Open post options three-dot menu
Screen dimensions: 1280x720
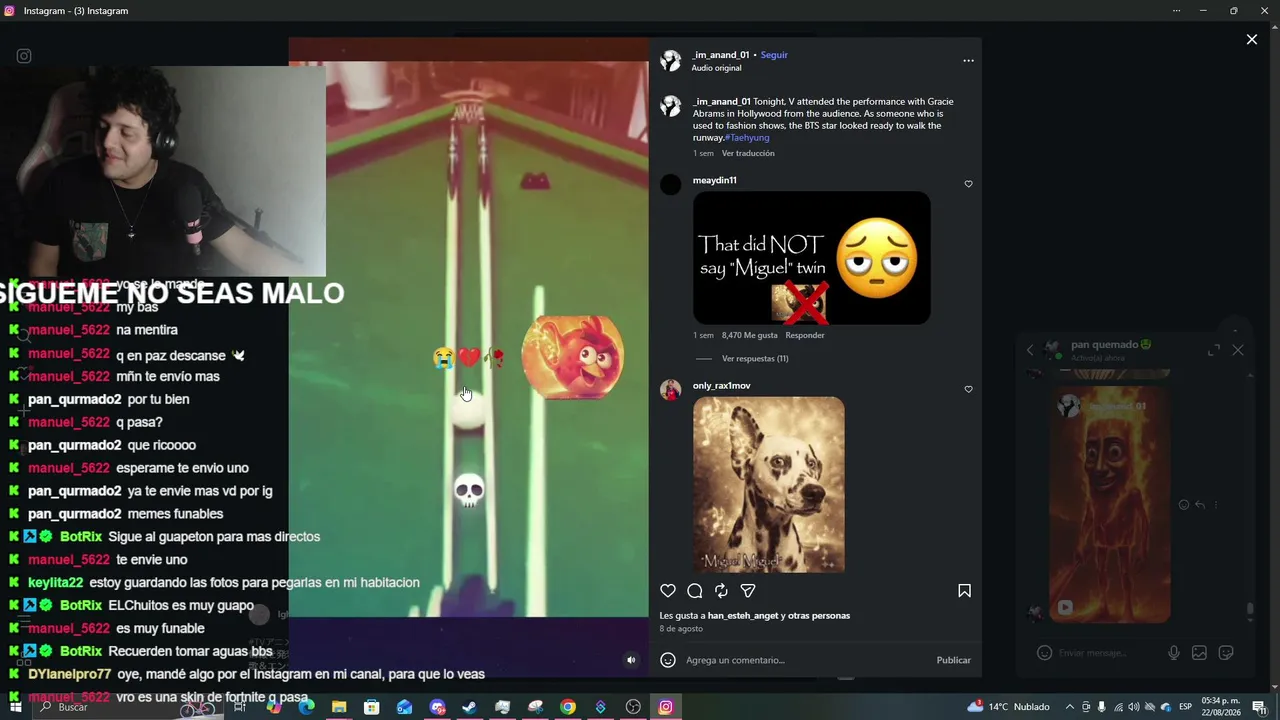[968, 61]
